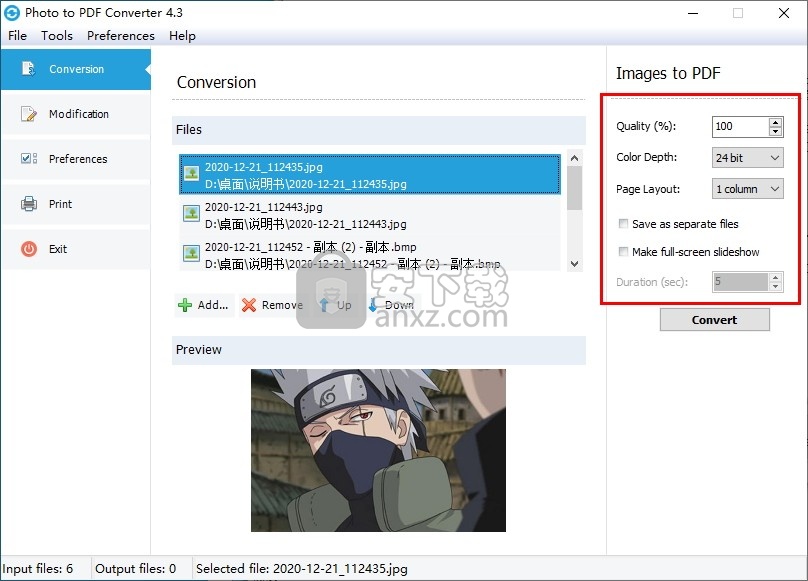Click the Print printer icon
808x581 pixels.
(x=29, y=204)
